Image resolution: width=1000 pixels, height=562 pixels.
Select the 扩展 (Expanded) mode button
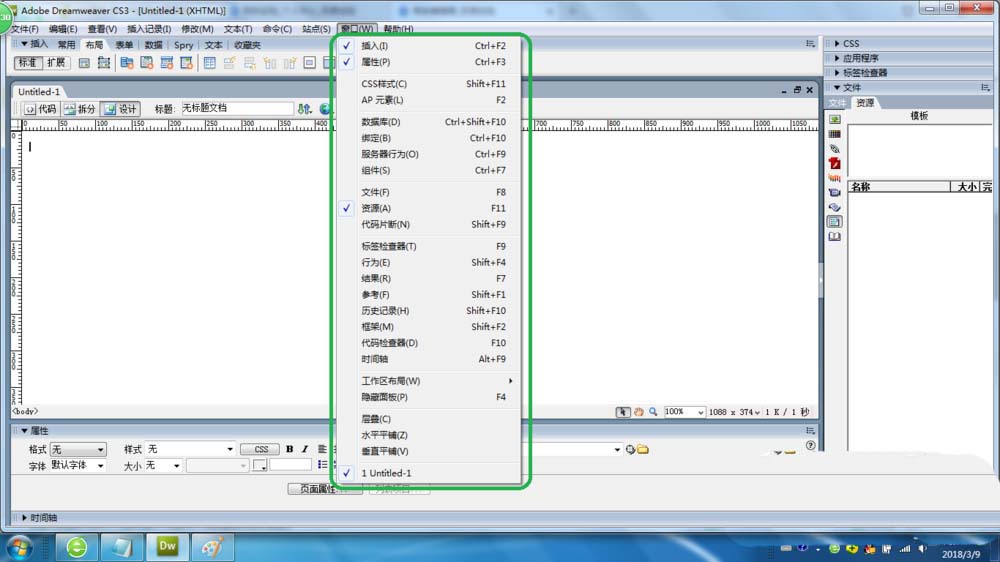tap(56, 63)
